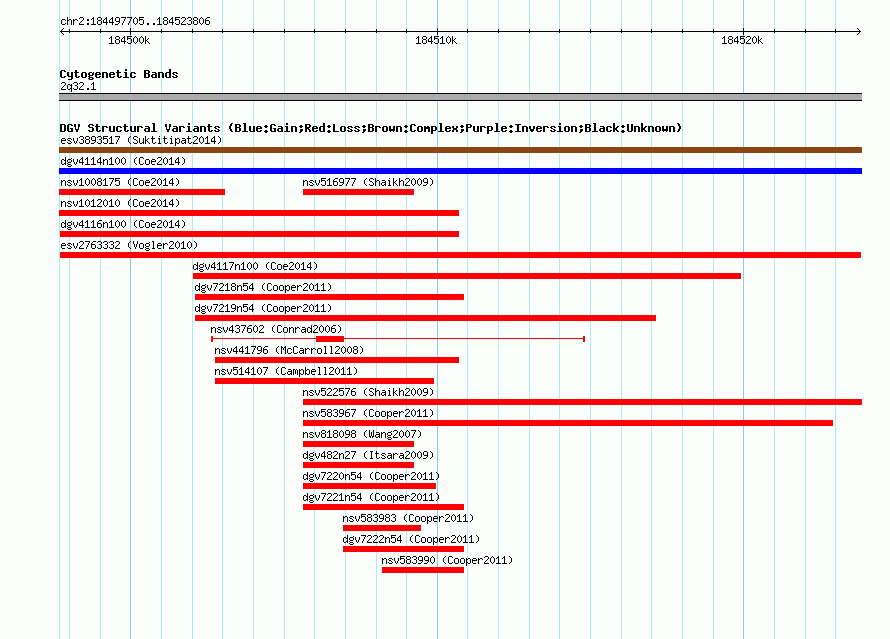This screenshot has width=890, height=639.
Task: Click the red bar under dgv7222n54
Action: click(404, 549)
